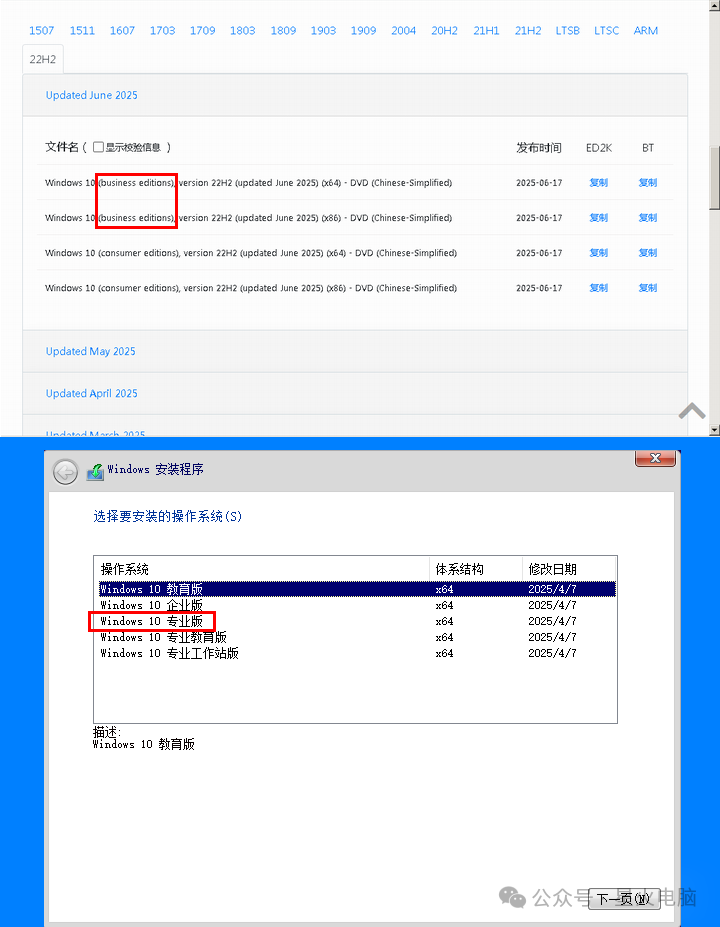Open the 21H1 version tab
Image resolution: width=720 pixels, height=927 pixels.
486,31
